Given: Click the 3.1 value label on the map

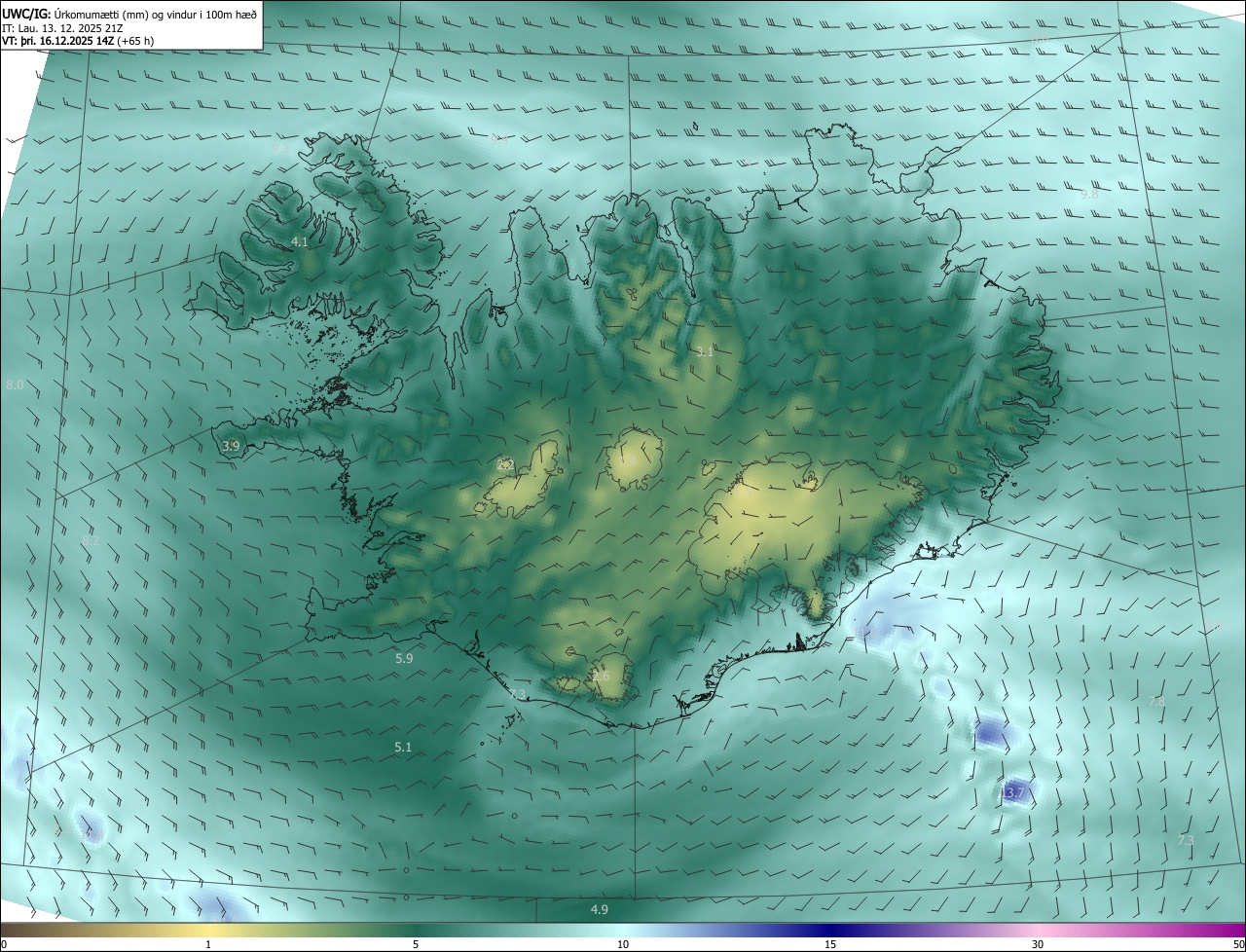Looking at the screenshot, I should [x=705, y=351].
